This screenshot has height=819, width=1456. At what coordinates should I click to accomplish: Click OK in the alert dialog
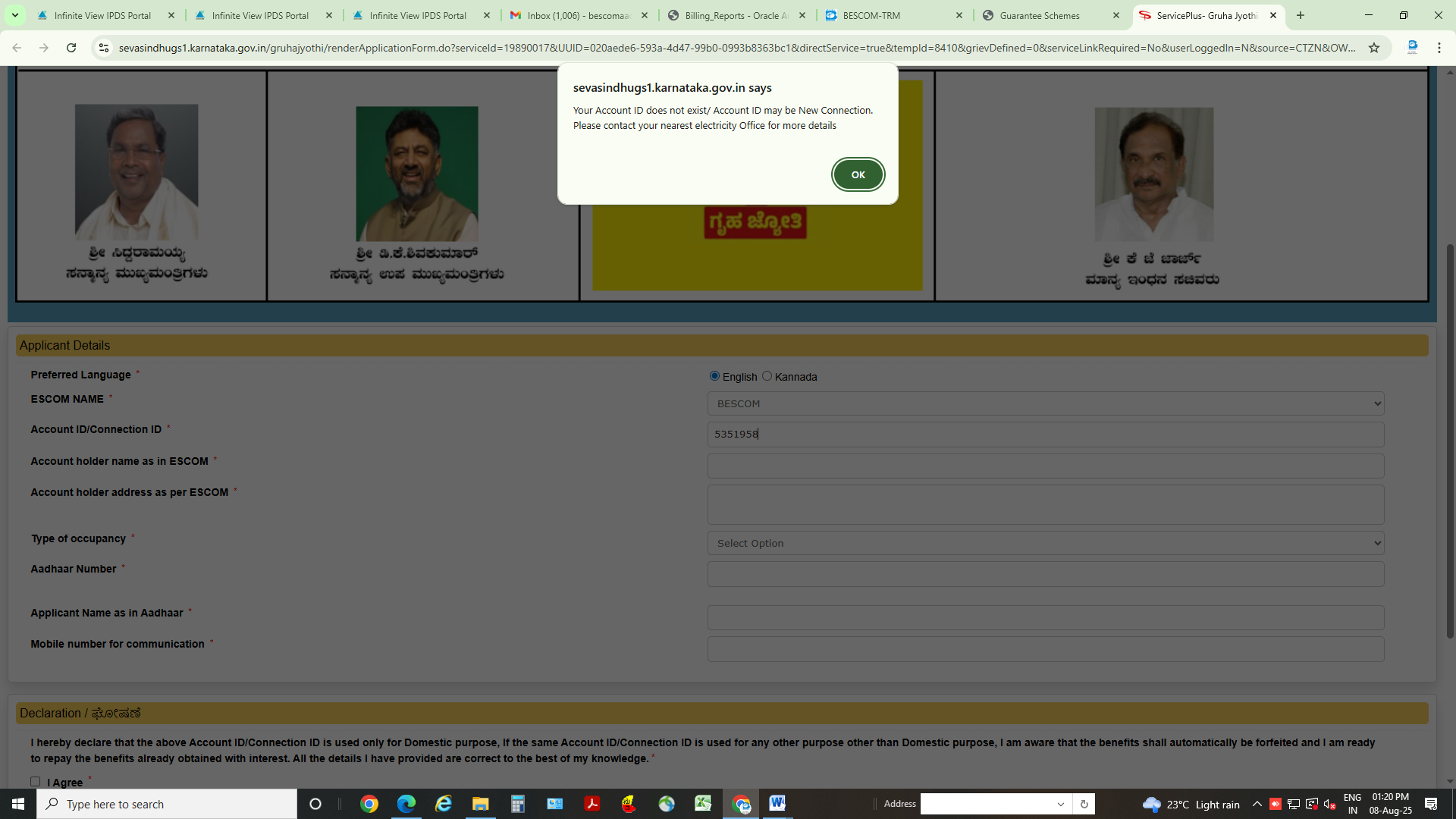858,174
